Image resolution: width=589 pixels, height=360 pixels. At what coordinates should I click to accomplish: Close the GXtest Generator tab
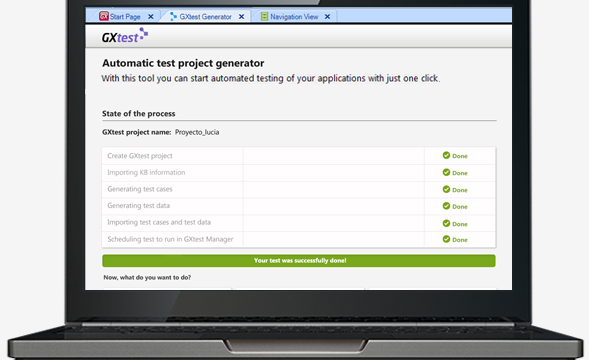[242, 17]
